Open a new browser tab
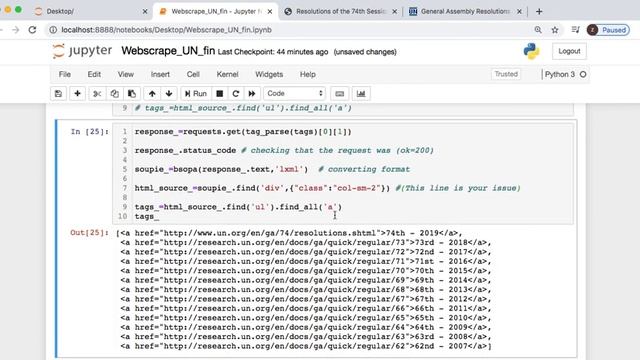This screenshot has height=360, width=640. pyautogui.click(x=539, y=11)
